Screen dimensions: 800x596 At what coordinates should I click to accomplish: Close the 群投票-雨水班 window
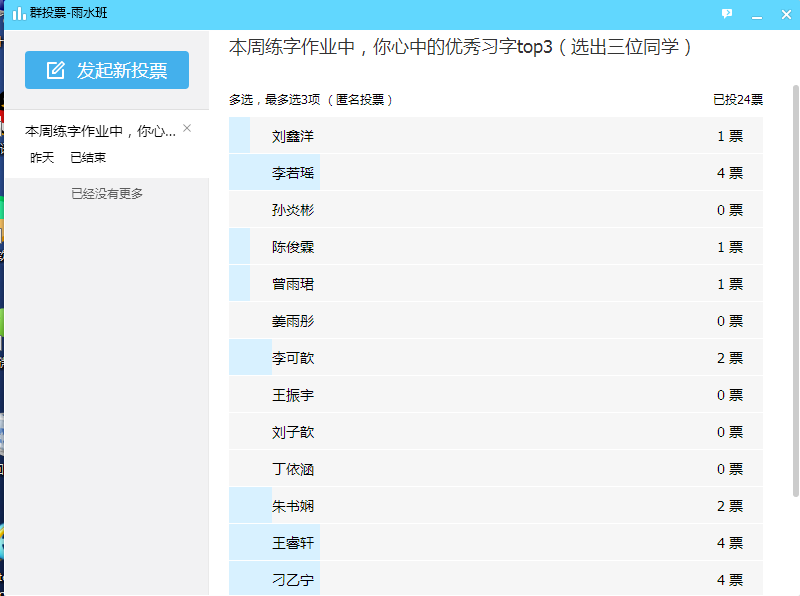pyautogui.click(x=786, y=14)
